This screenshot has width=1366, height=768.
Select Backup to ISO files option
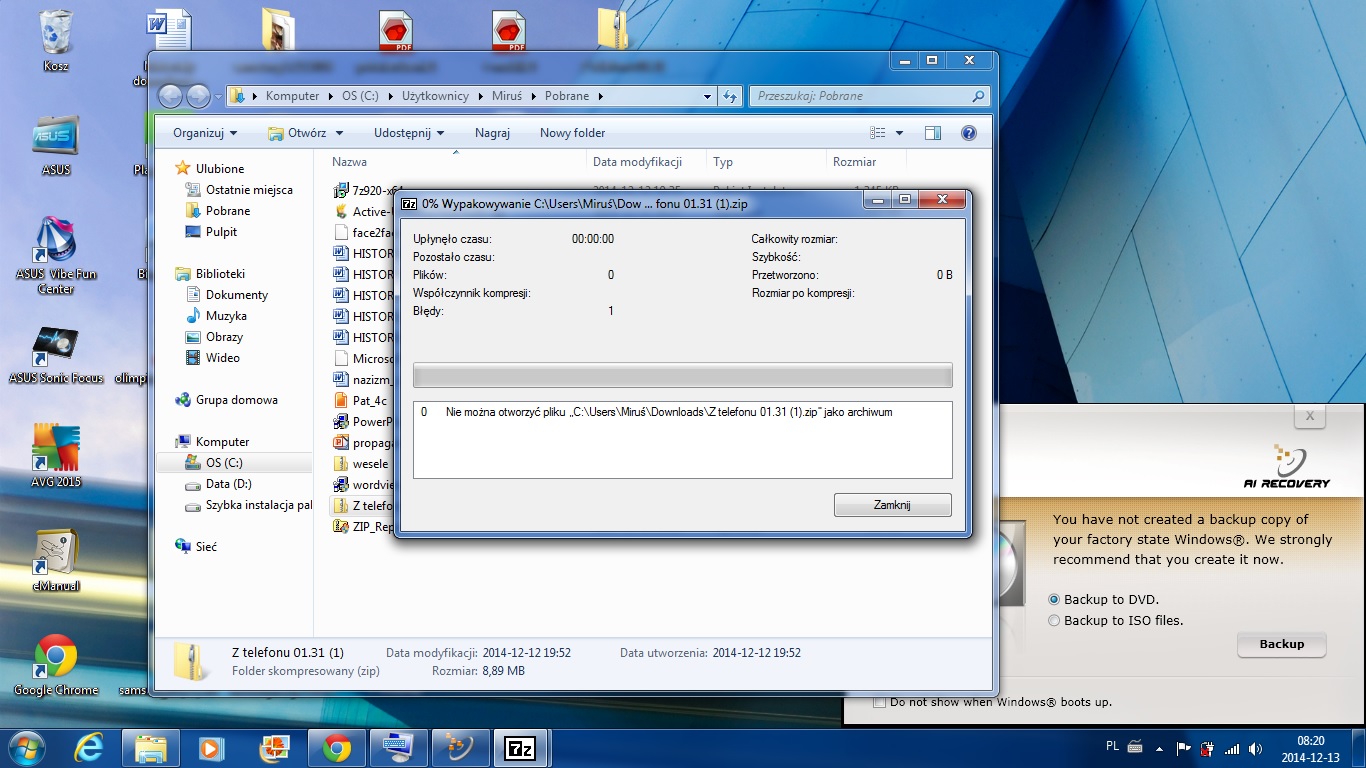(1054, 621)
